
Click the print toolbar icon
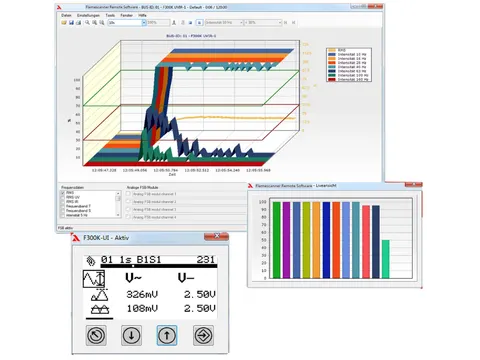pos(78,23)
